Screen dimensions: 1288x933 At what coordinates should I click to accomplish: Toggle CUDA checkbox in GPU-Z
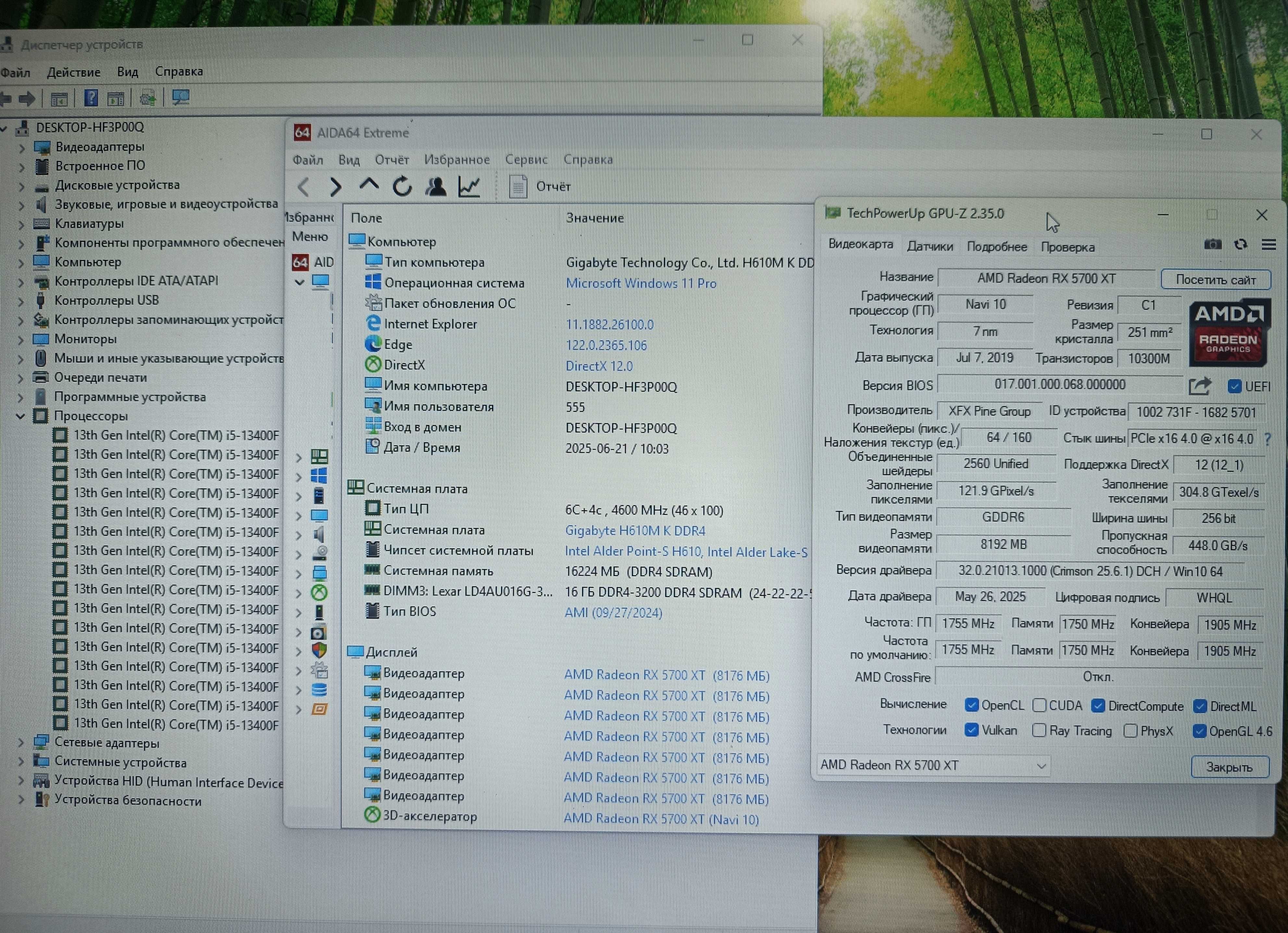[x=1039, y=705]
